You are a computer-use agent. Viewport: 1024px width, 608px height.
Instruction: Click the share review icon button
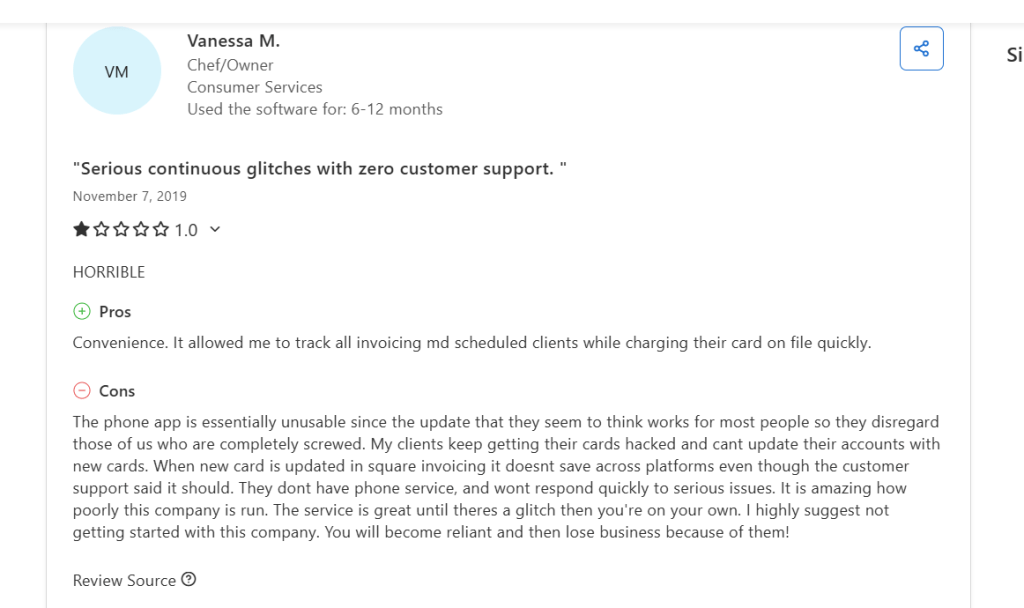click(921, 49)
